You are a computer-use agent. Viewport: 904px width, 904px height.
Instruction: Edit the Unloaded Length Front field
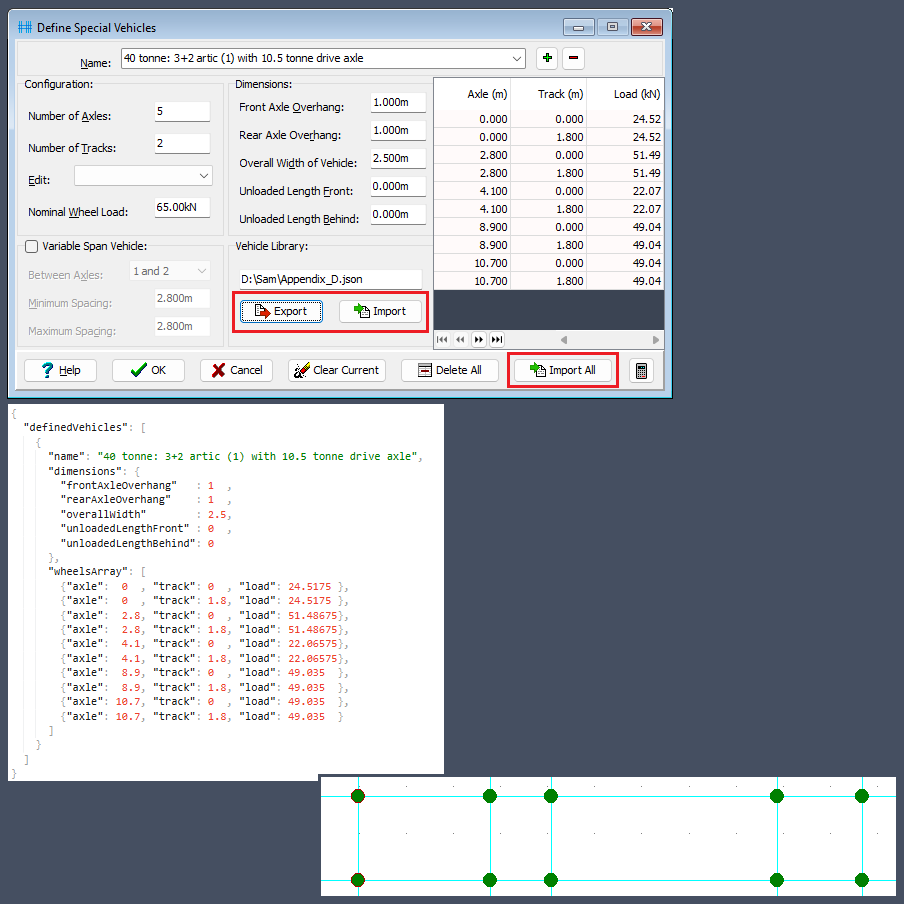tap(398, 186)
